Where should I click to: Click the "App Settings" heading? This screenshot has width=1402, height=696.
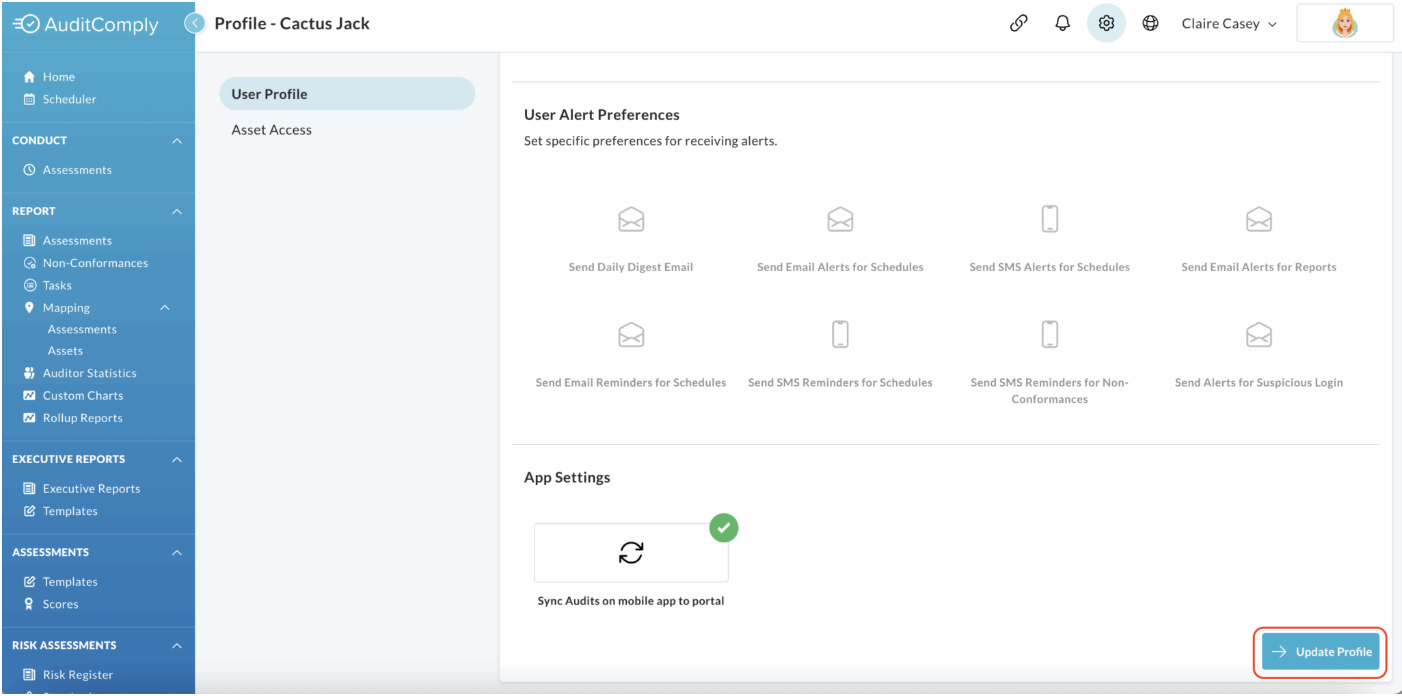point(567,478)
